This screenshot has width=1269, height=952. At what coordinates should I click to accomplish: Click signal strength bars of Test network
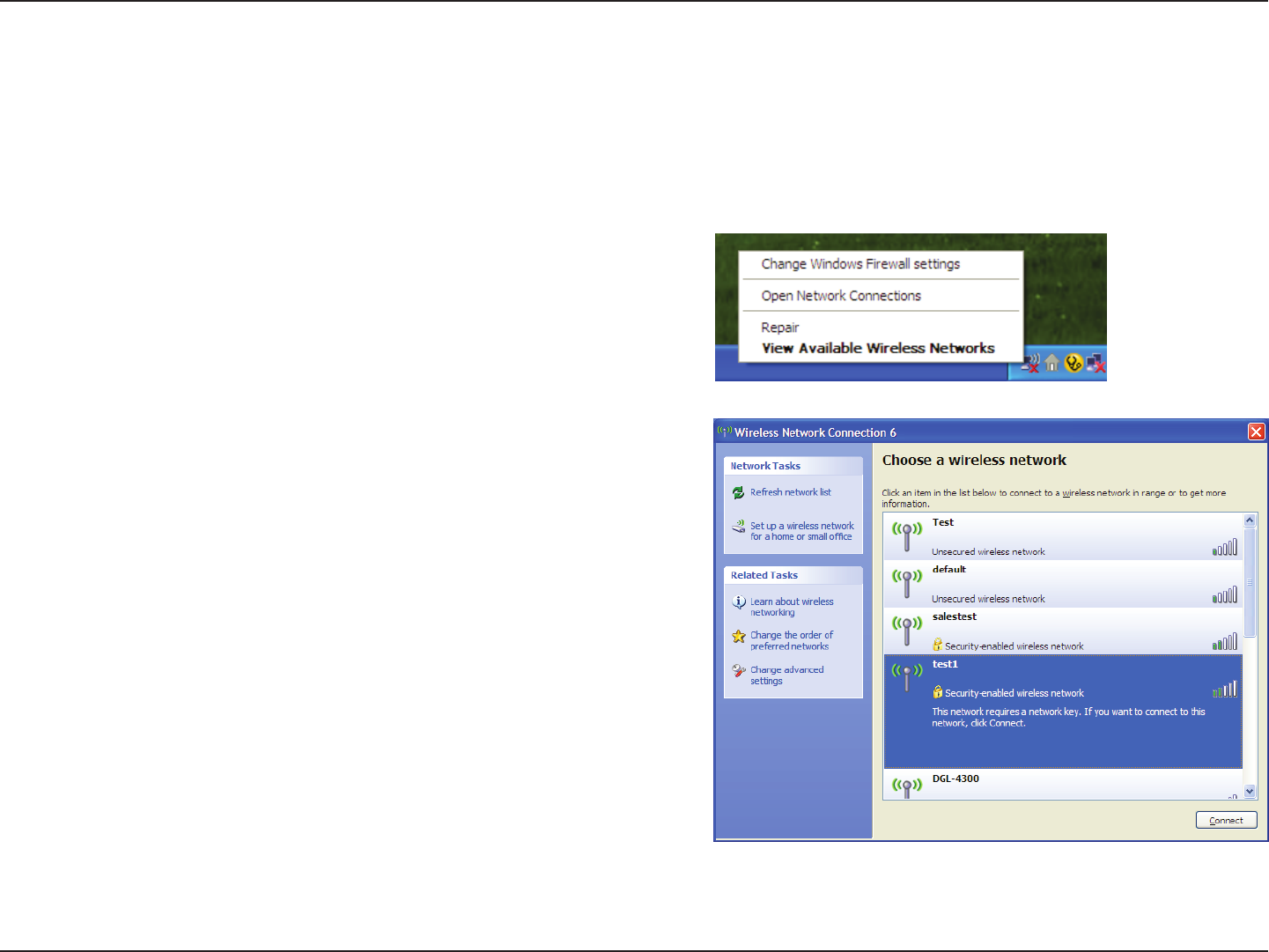point(1225,548)
